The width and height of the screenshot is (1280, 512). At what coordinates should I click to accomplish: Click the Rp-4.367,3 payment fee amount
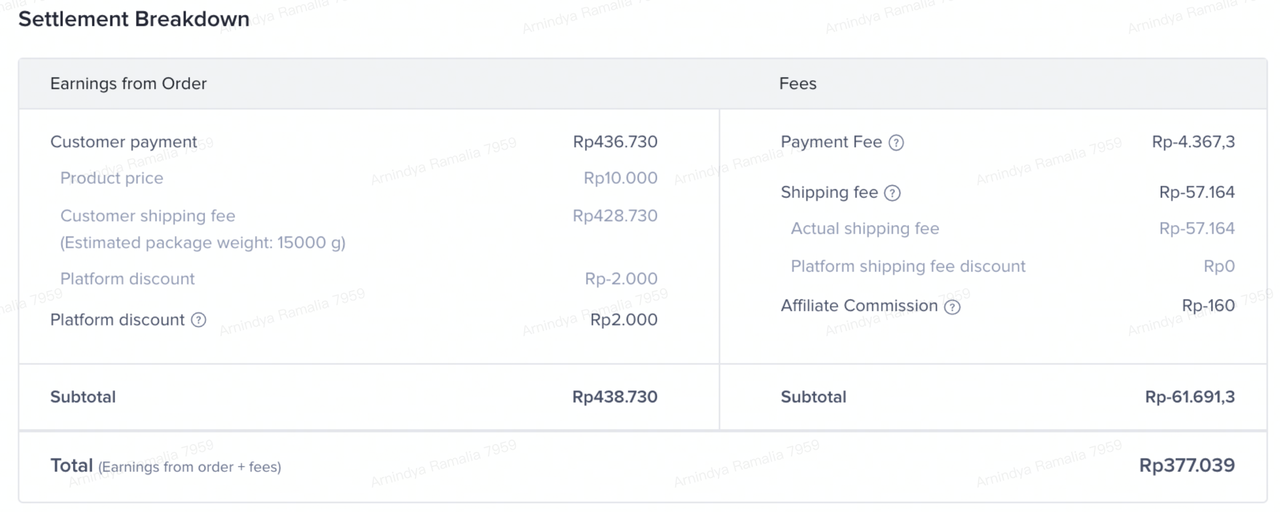[x=1193, y=142]
